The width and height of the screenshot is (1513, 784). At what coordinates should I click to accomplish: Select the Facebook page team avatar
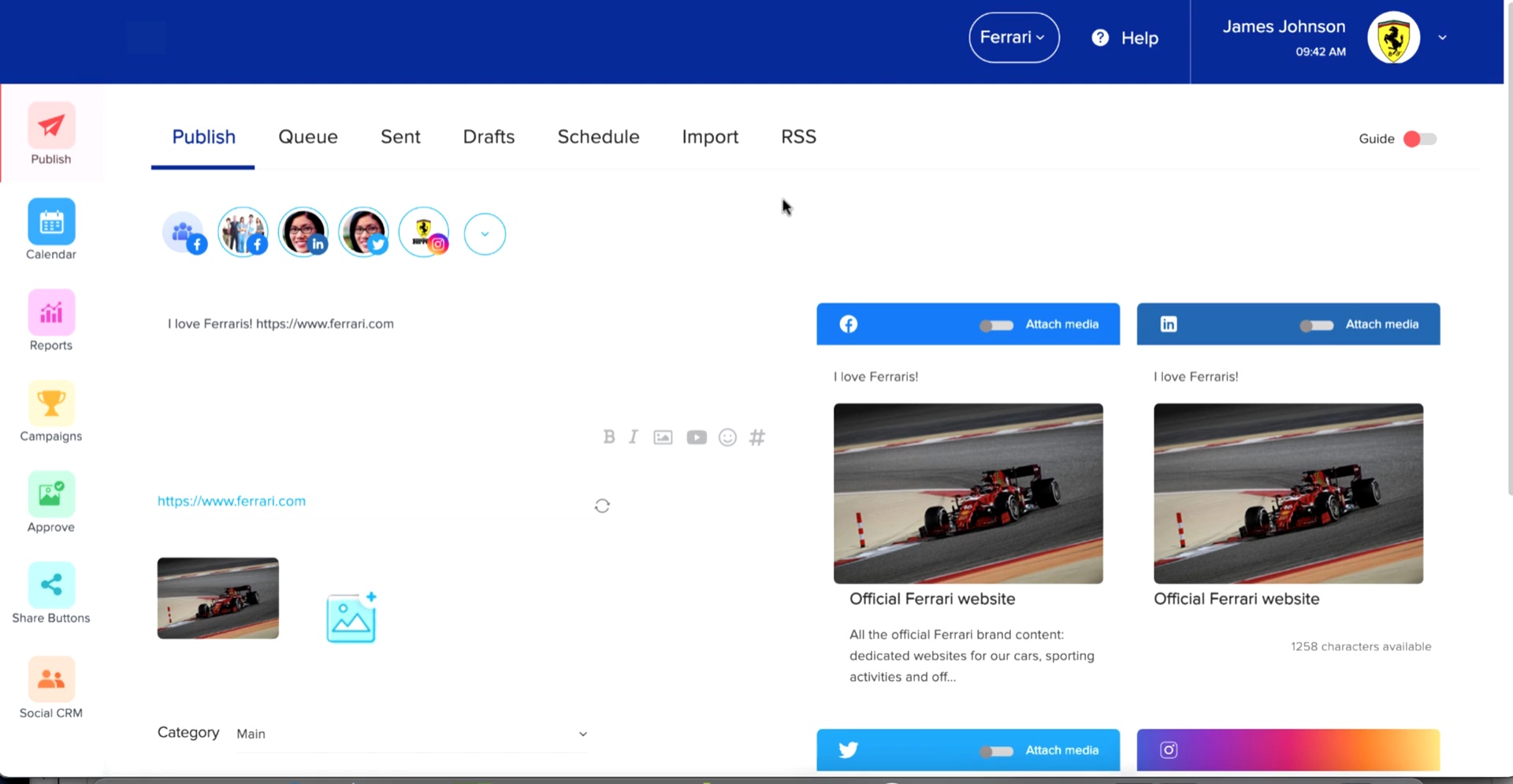pyautogui.click(x=243, y=232)
